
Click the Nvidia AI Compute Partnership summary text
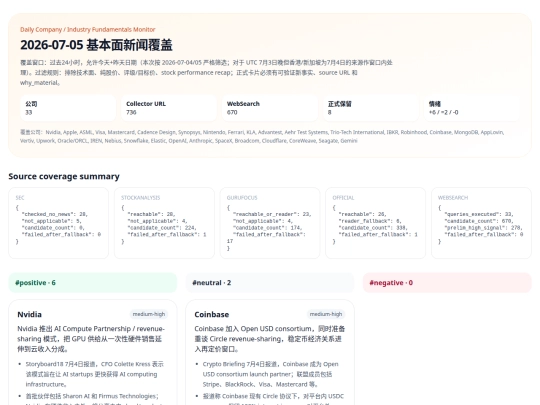point(91,339)
